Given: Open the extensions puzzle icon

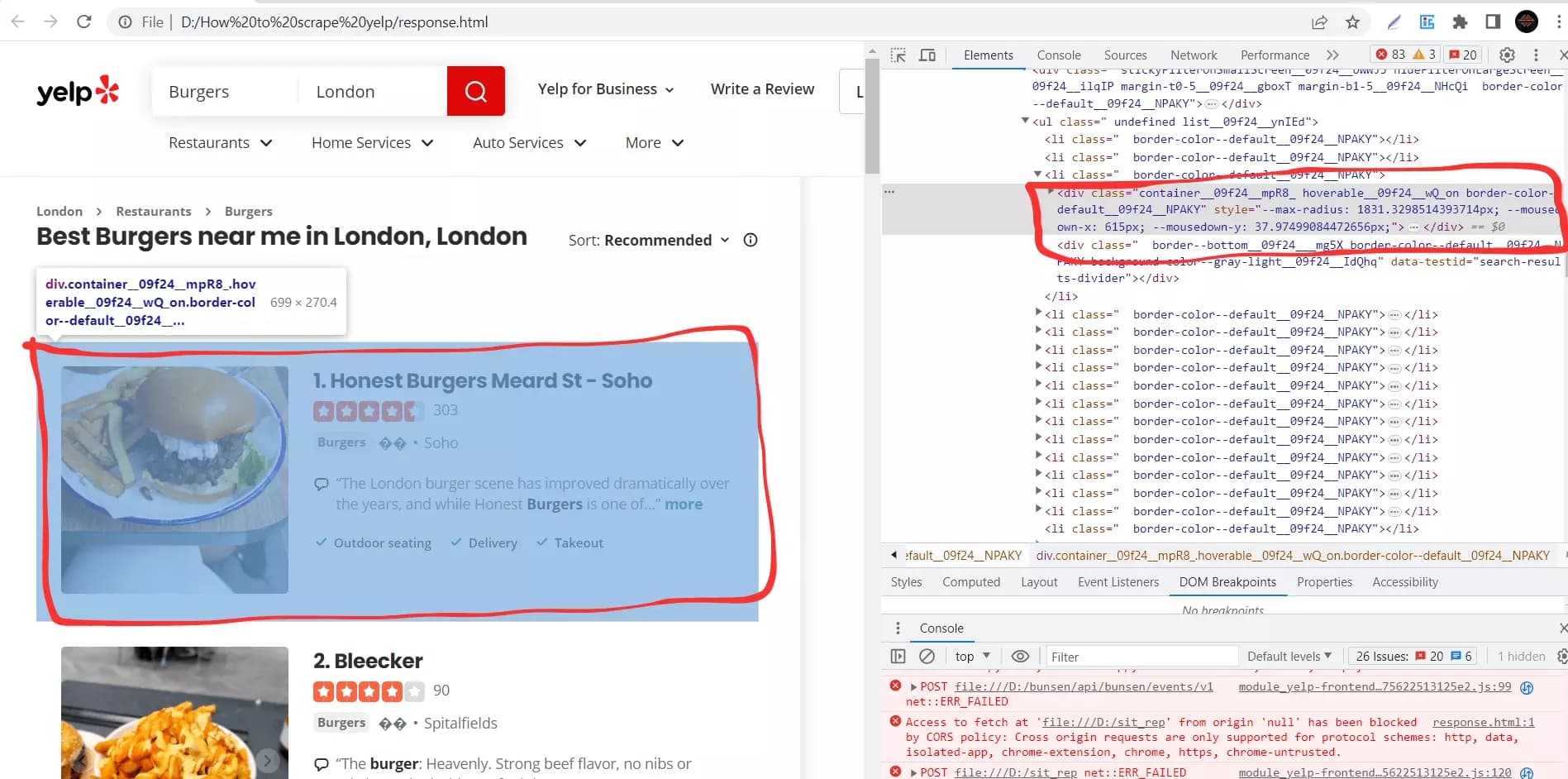Looking at the screenshot, I should (1460, 22).
